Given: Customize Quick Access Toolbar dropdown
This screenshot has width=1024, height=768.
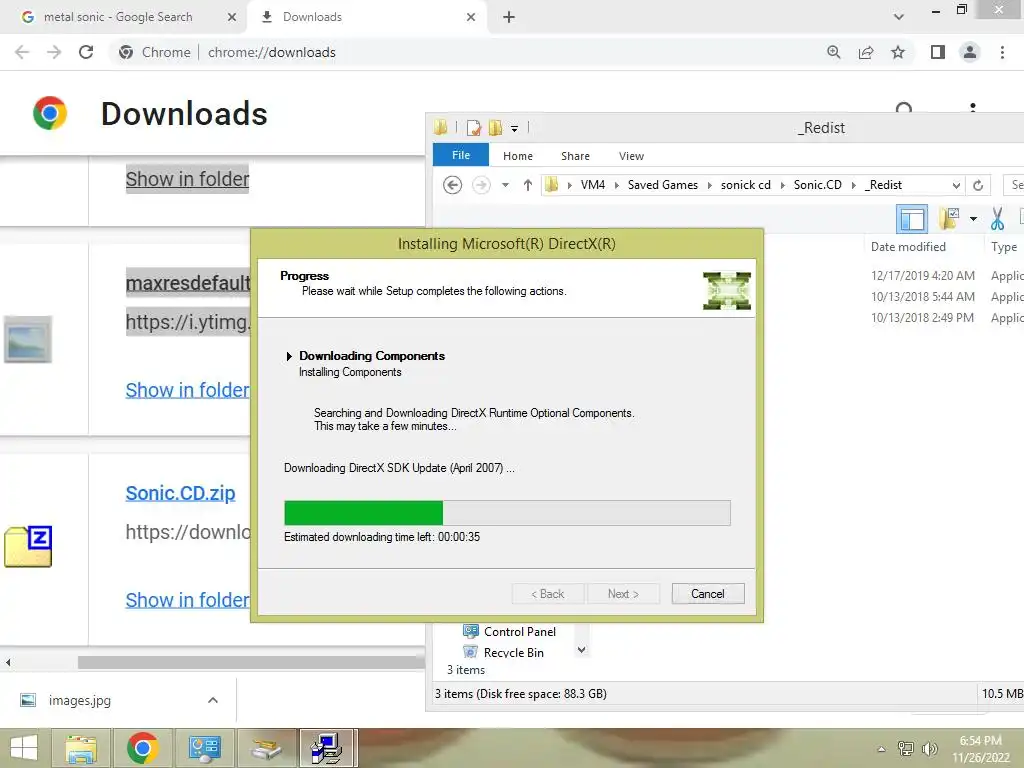Looking at the screenshot, I should pyautogui.click(x=515, y=129).
